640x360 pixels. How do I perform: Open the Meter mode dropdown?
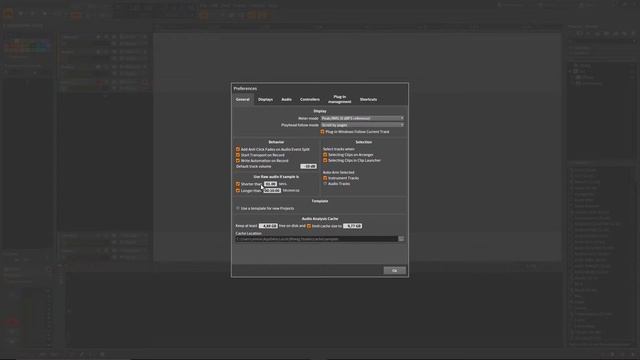pyautogui.click(x=362, y=118)
